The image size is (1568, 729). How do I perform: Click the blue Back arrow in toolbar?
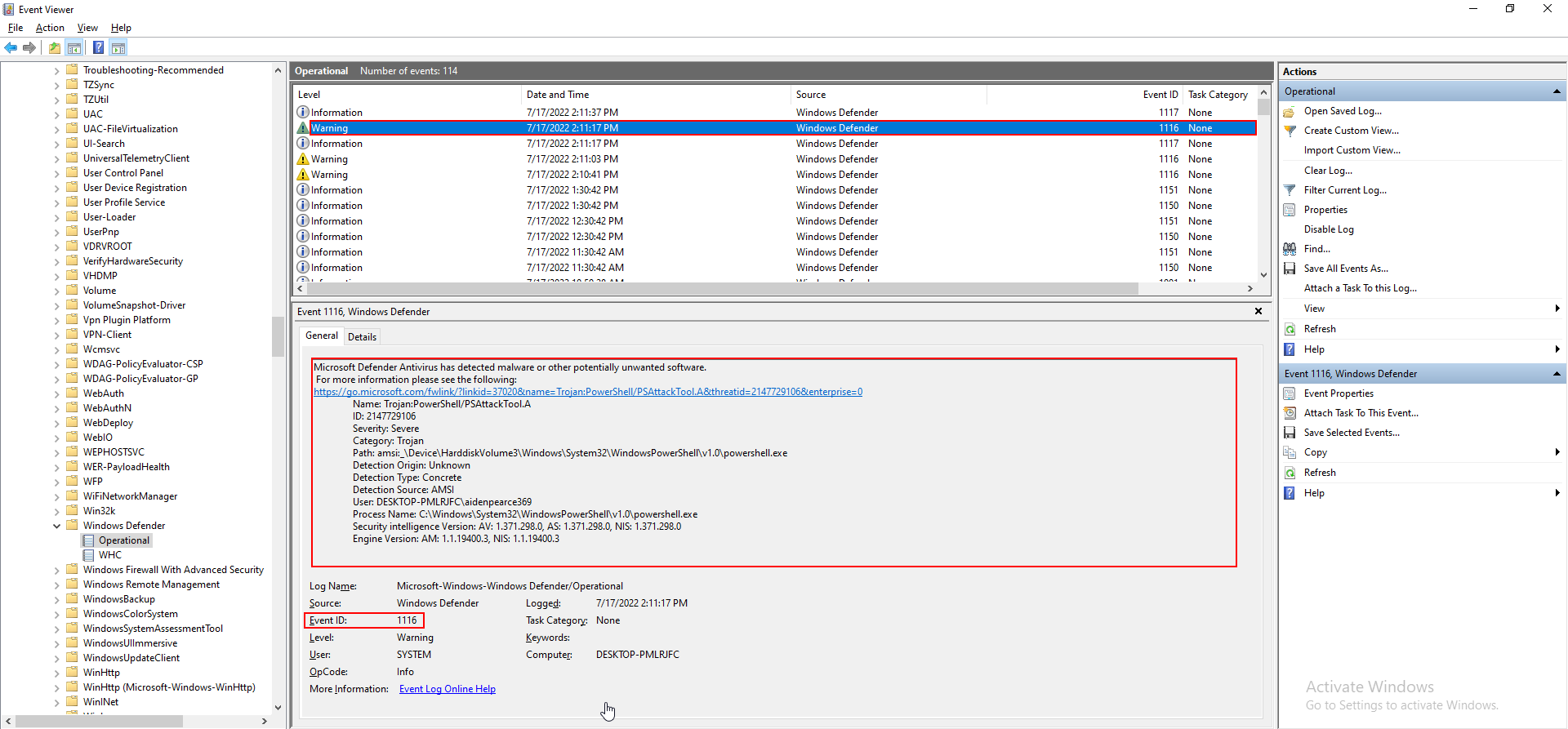coord(11,47)
